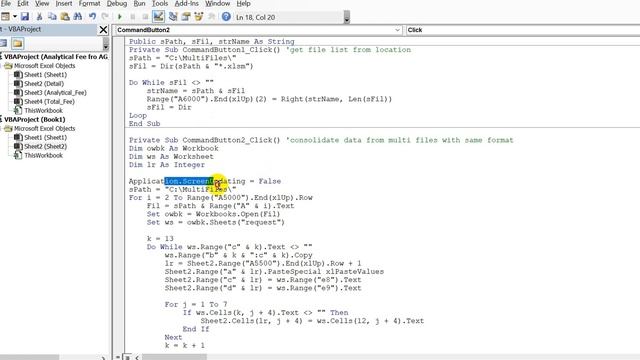Image resolution: width=640 pixels, height=360 pixels.
Task: Open the blue Help question icon
Action: (x=226, y=17)
